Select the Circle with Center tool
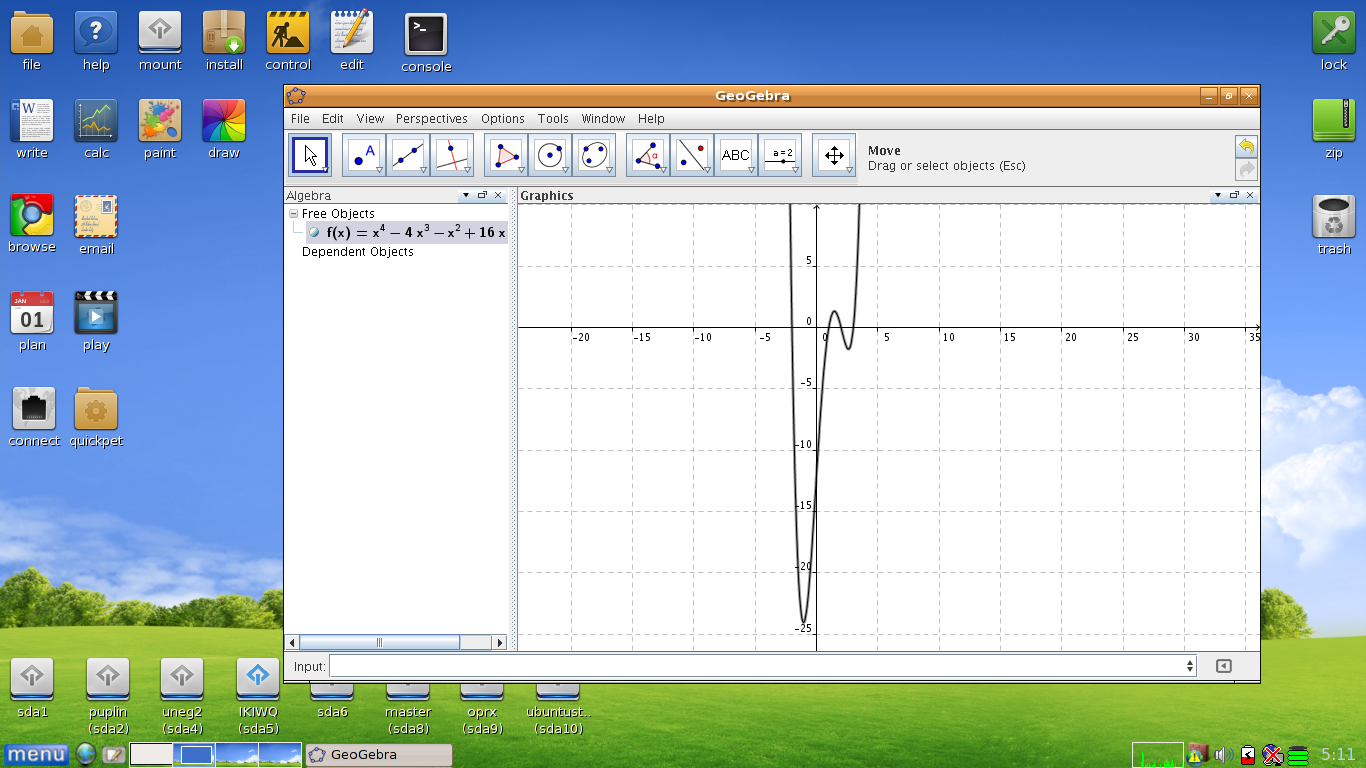This screenshot has width=1366, height=768. click(x=550, y=152)
